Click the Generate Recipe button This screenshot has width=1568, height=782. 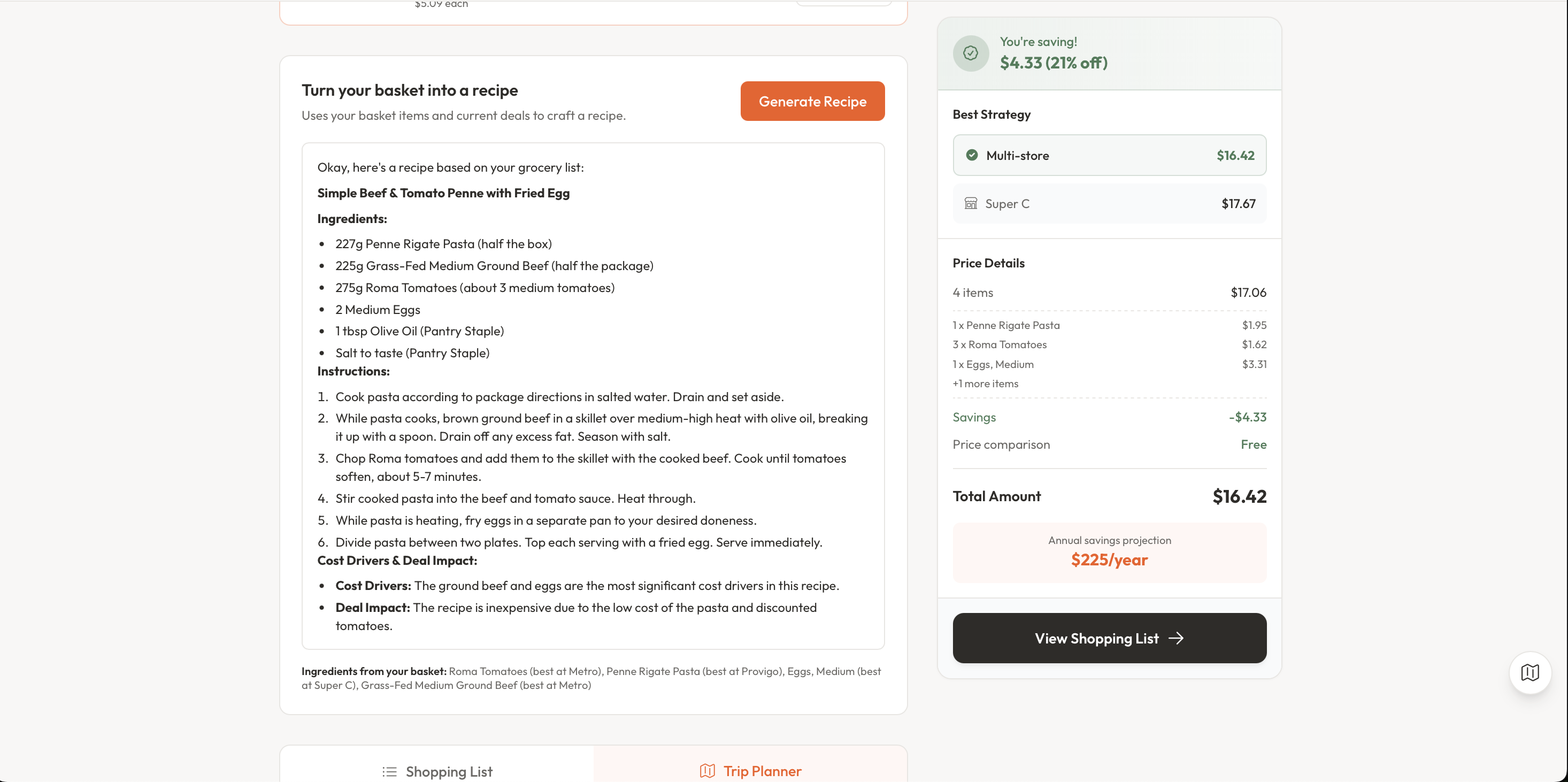tap(812, 101)
